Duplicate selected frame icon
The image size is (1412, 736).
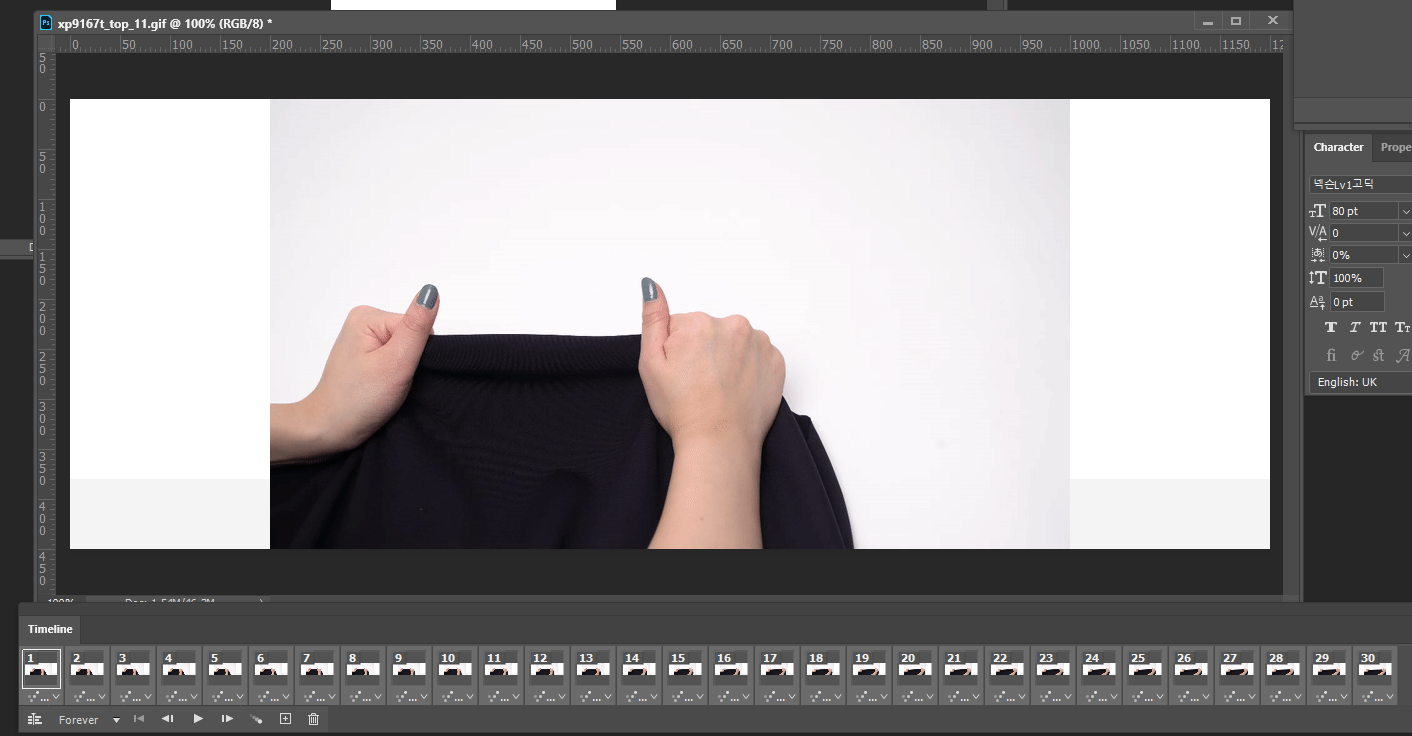tap(285, 719)
